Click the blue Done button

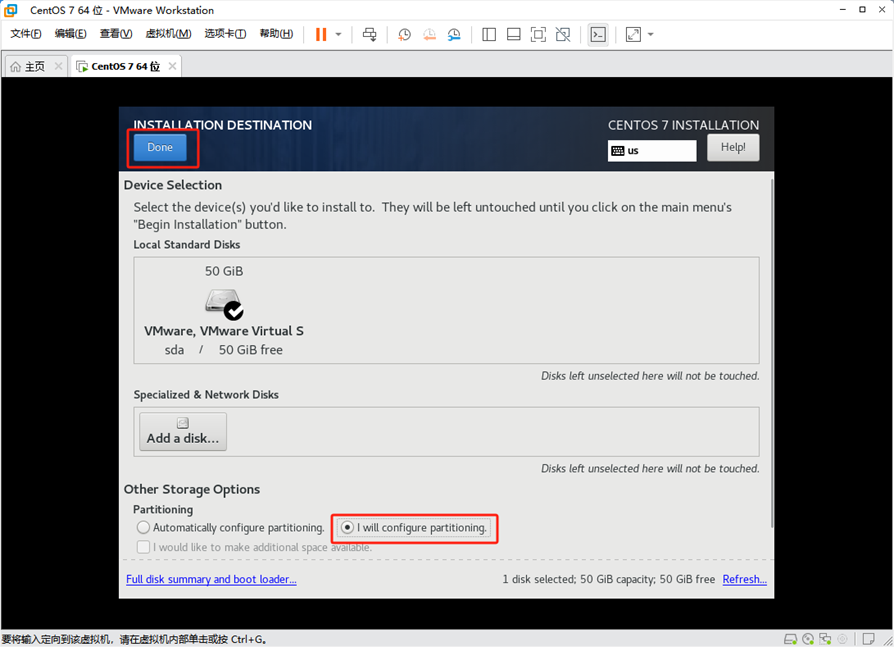[x=160, y=147]
